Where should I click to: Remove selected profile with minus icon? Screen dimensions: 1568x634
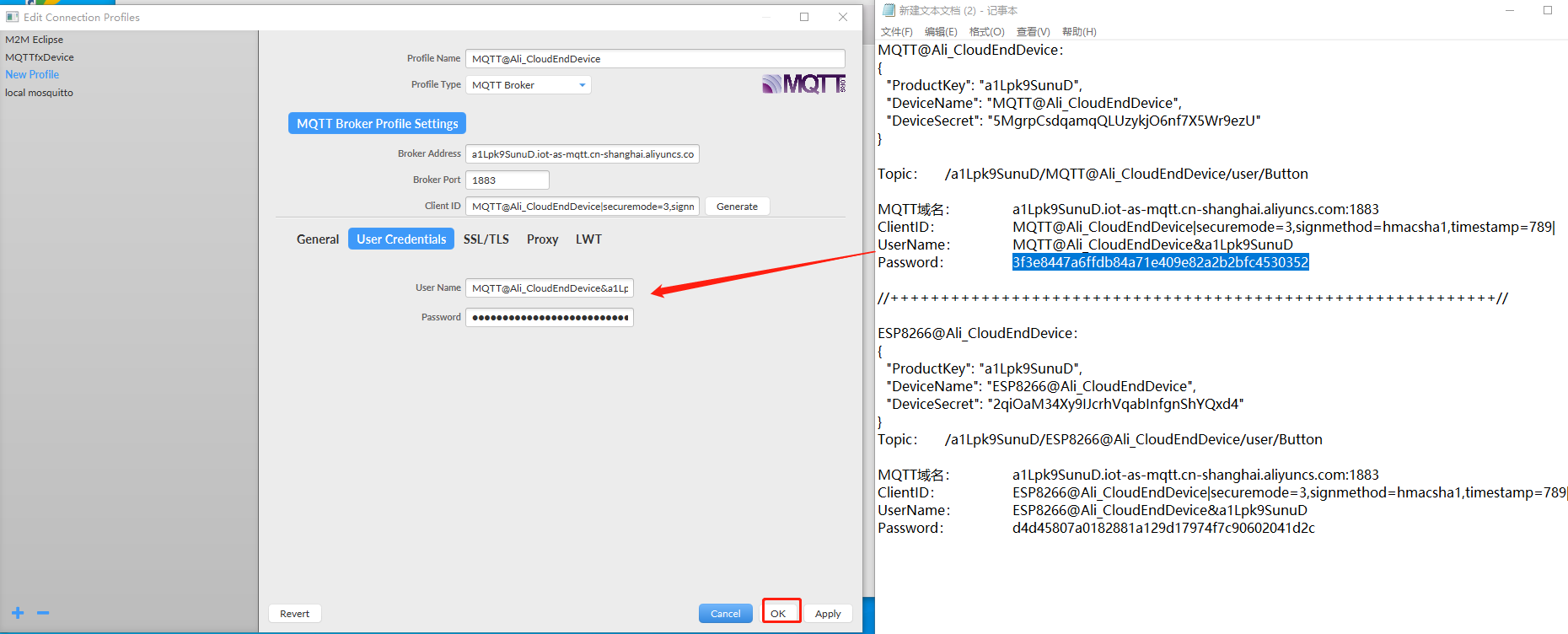(43, 613)
